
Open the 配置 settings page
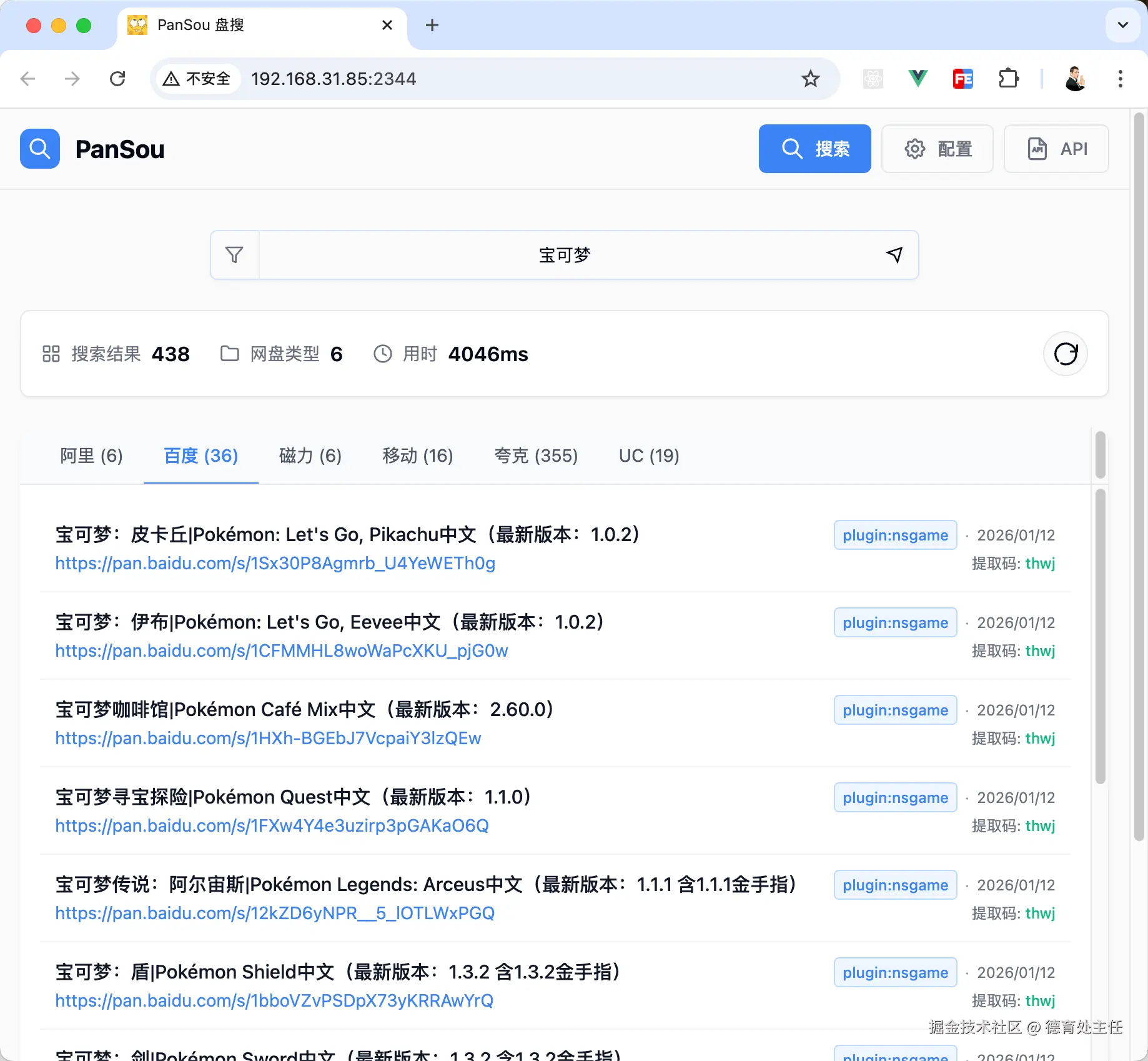(x=937, y=149)
